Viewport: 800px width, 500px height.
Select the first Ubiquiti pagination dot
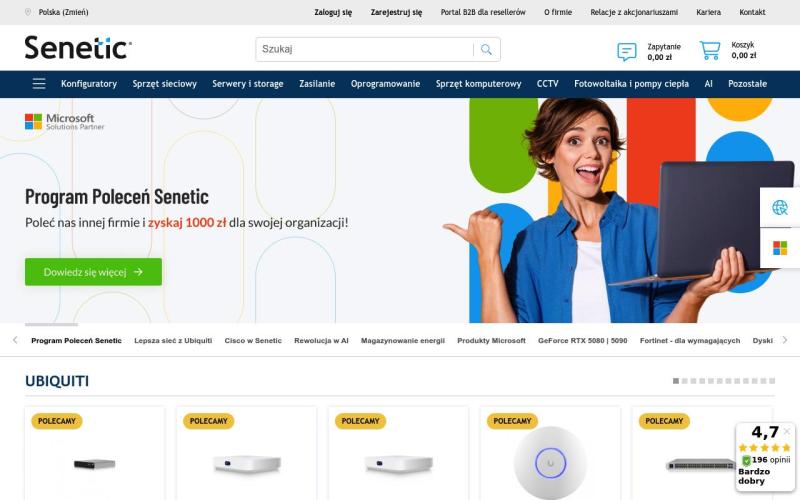point(676,381)
